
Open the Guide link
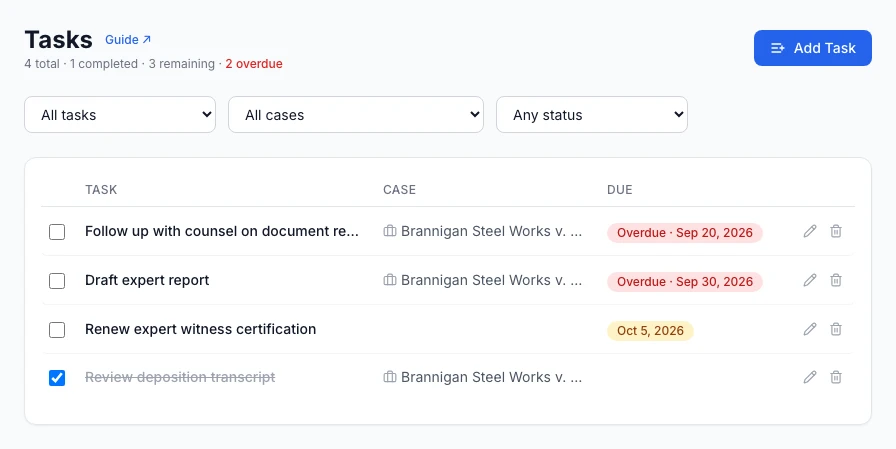tap(128, 40)
